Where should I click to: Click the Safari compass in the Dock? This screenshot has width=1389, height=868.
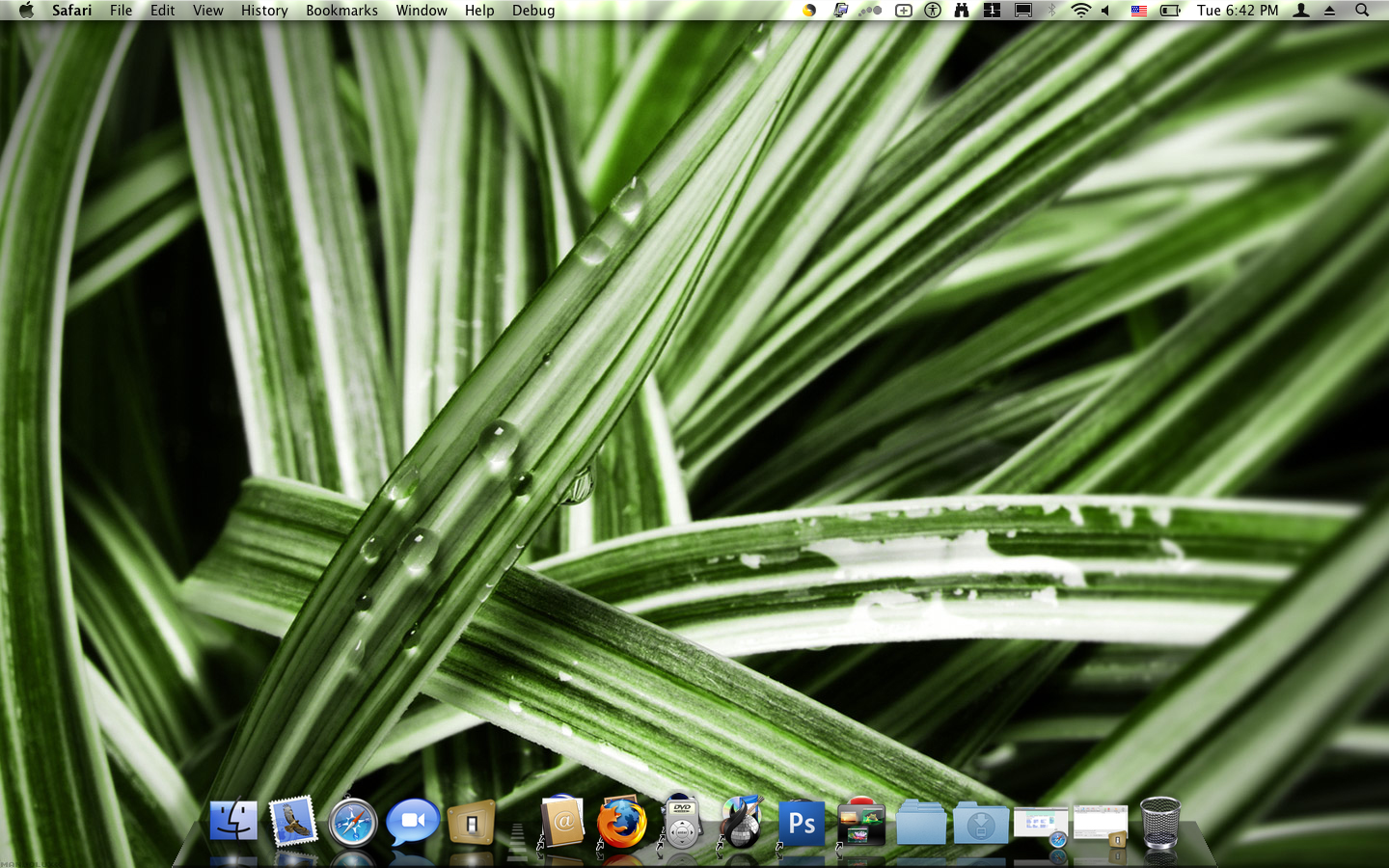(352, 823)
